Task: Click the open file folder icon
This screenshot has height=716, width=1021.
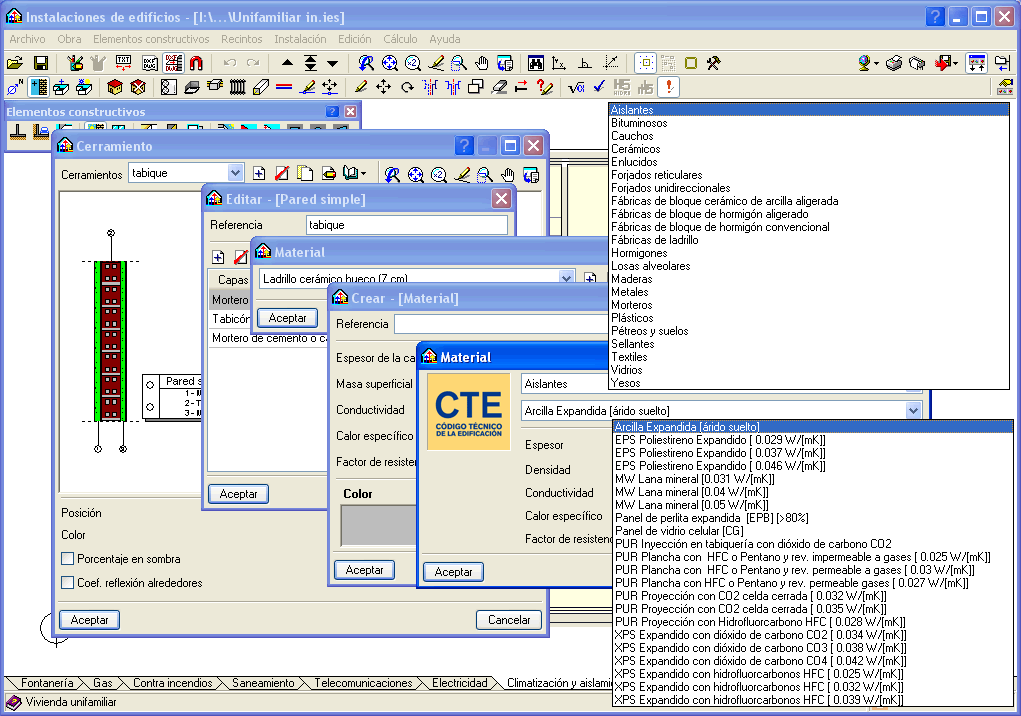Action: pyautogui.click(x=15, y=63)
